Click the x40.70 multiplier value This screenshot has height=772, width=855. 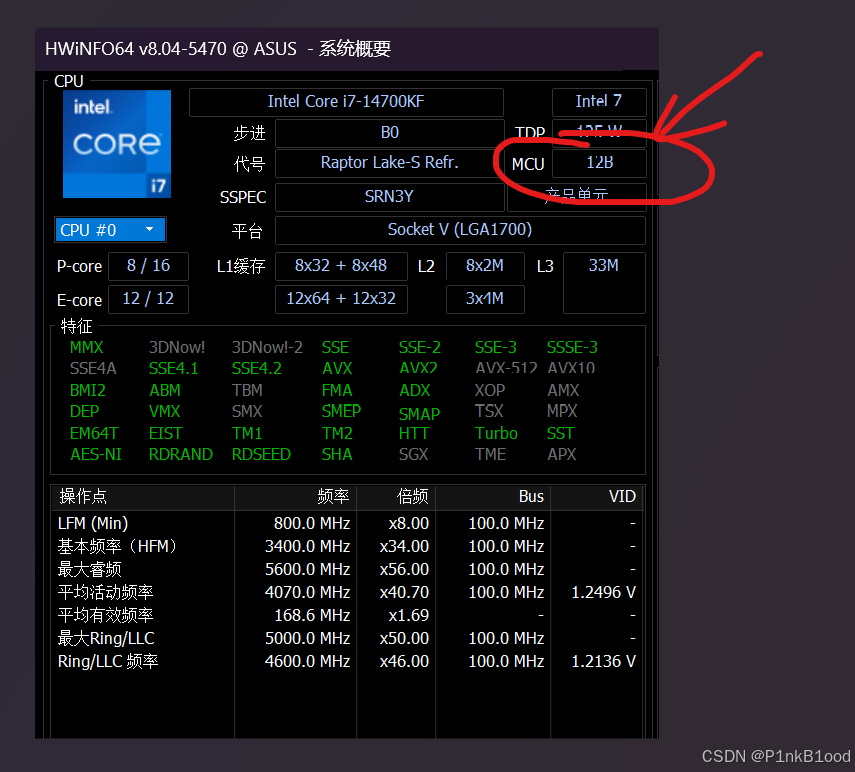(404, 592)
